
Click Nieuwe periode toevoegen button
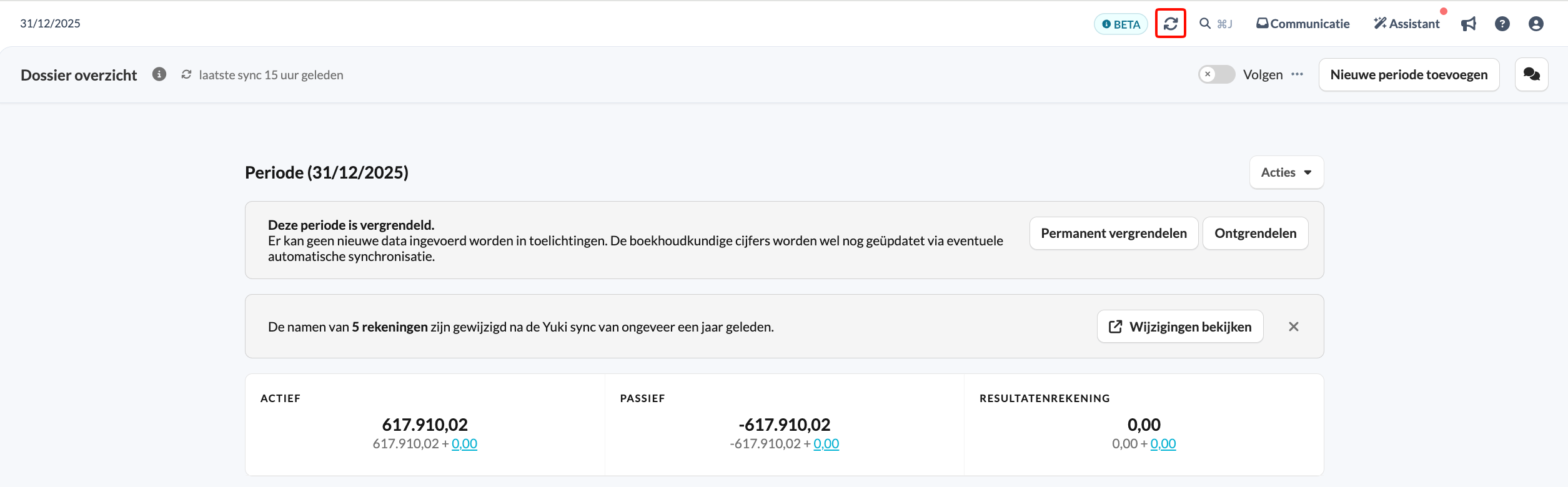click(x=1409, y=74)
